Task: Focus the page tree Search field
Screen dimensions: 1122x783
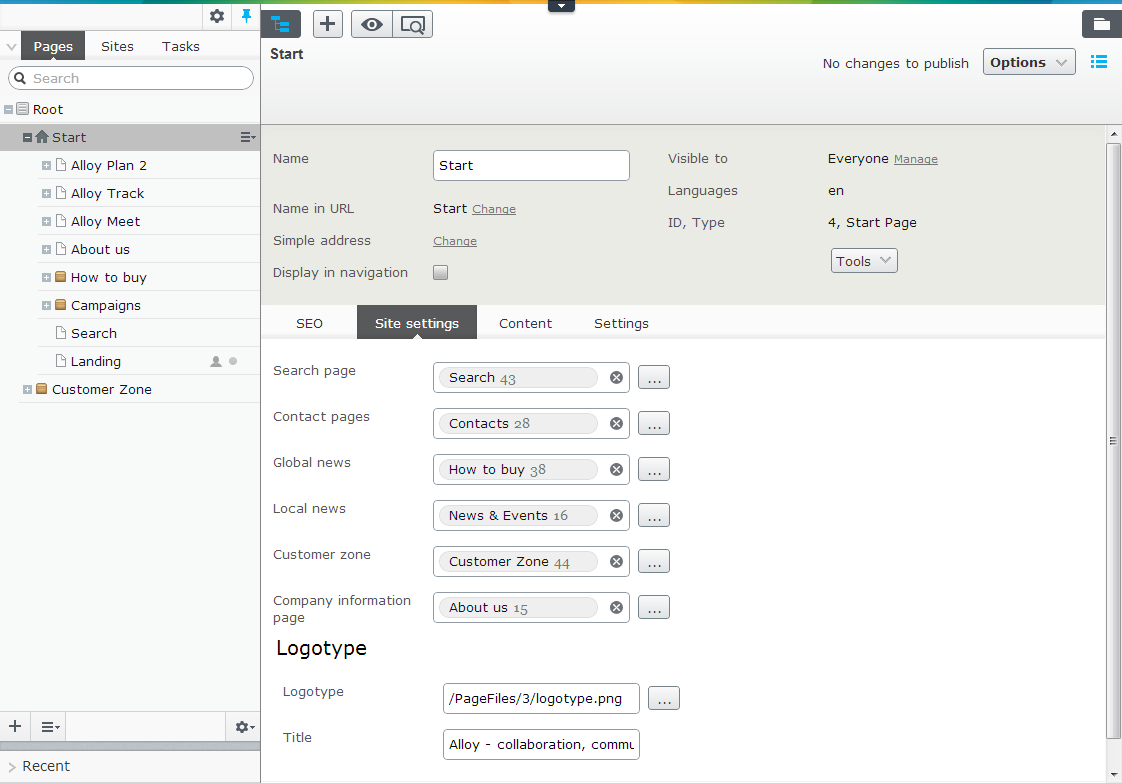Action: [131, 78]
